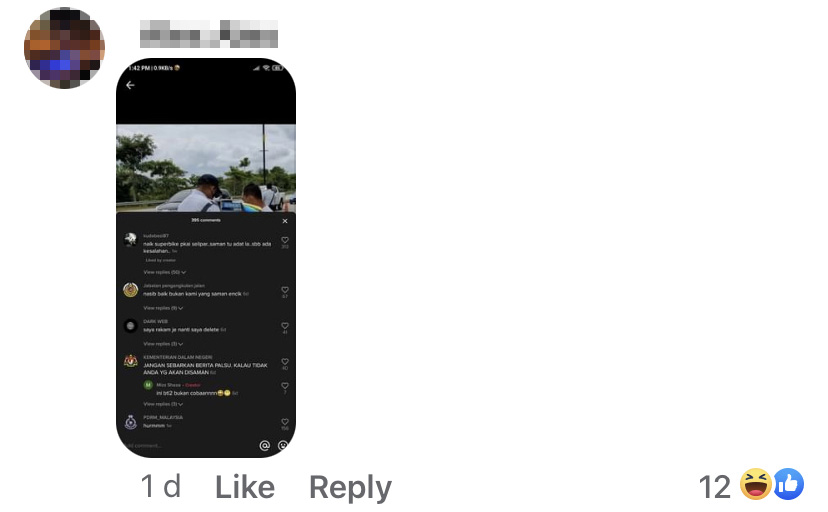Toggle heart on the superbike selipar comment
Screen dimensions: 828x512
pyautogui.click(x=285, y=240)
